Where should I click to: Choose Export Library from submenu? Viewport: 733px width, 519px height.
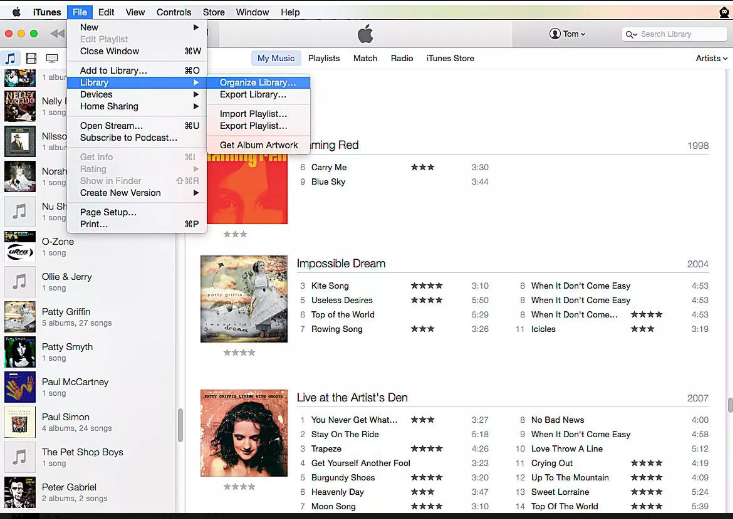258,94
